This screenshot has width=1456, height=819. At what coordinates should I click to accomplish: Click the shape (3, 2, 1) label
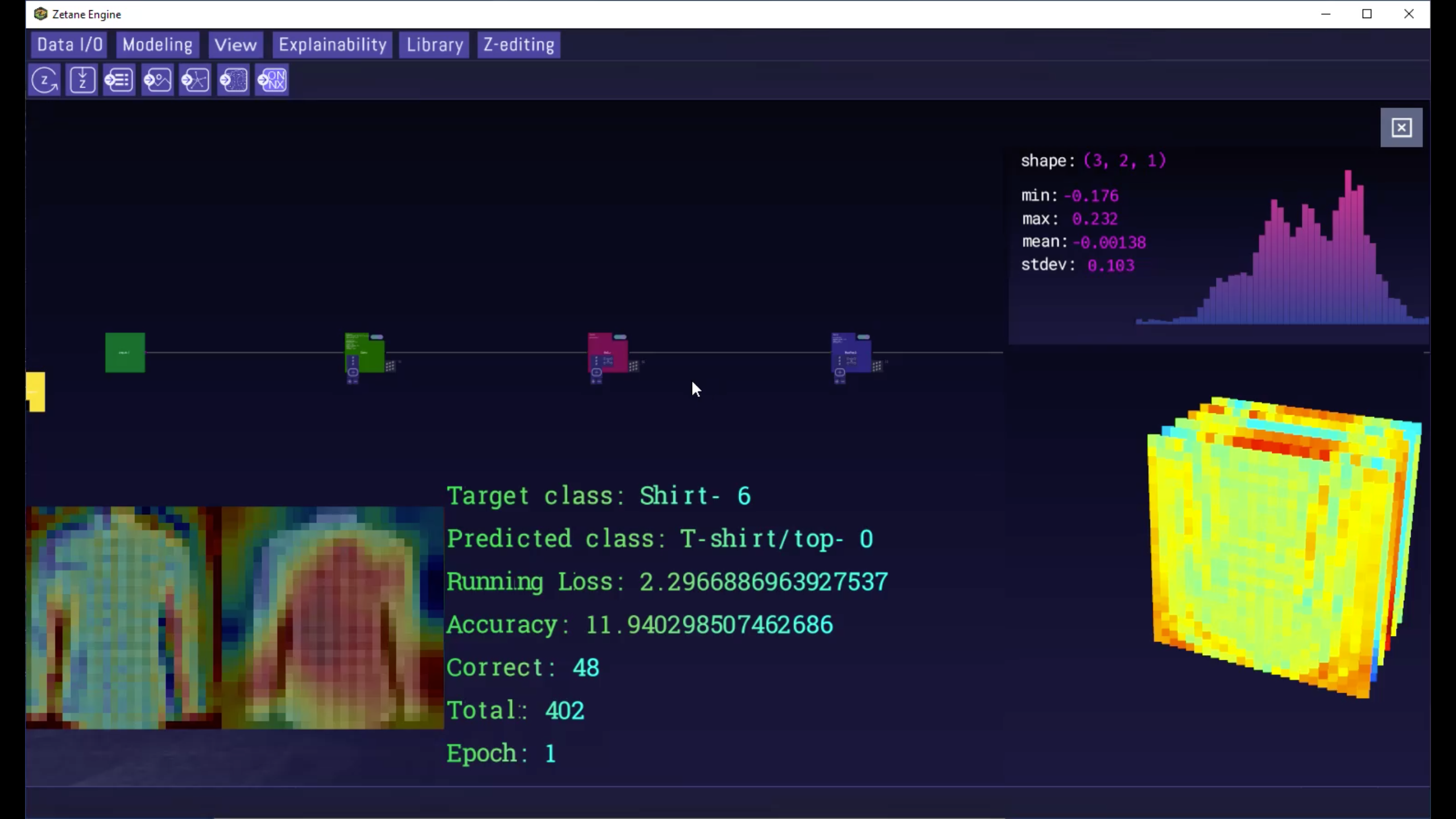coord(1094,161)
